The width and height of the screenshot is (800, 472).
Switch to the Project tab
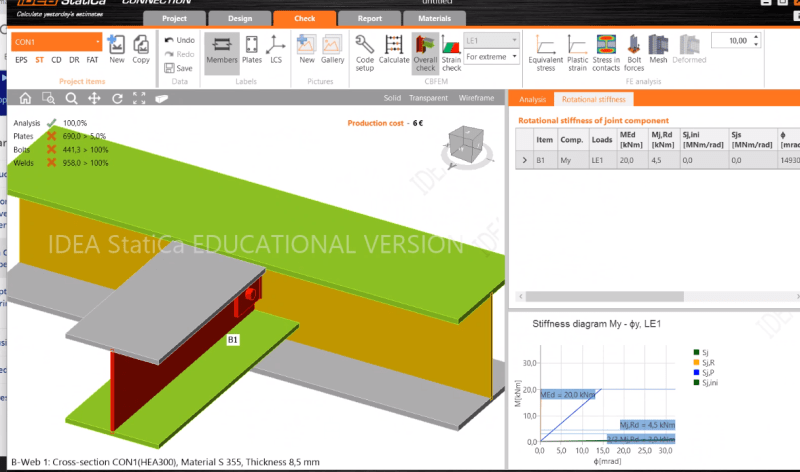(x=174, y=18)
